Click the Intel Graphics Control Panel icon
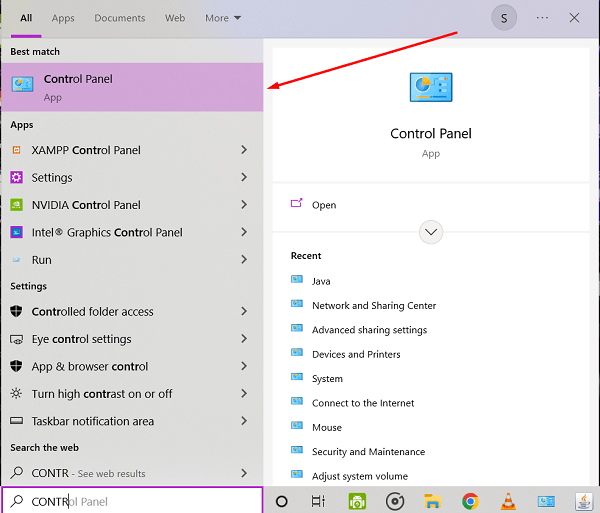Screen dimensions: 600x513 (16, 232)
